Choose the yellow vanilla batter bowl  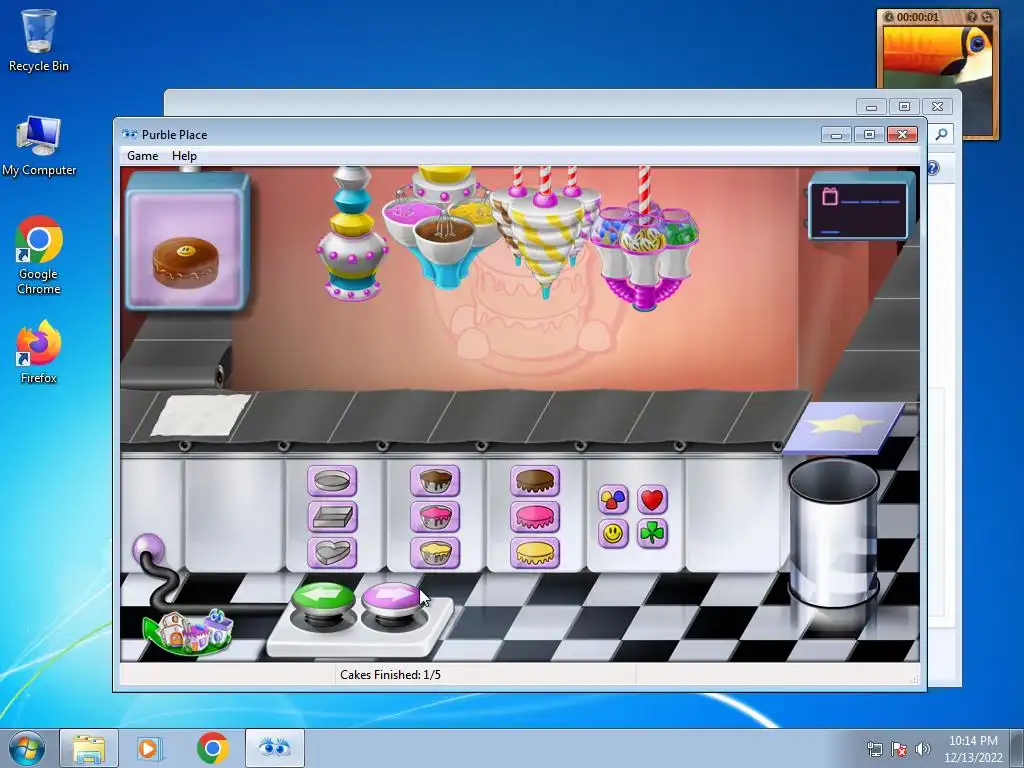435,553
